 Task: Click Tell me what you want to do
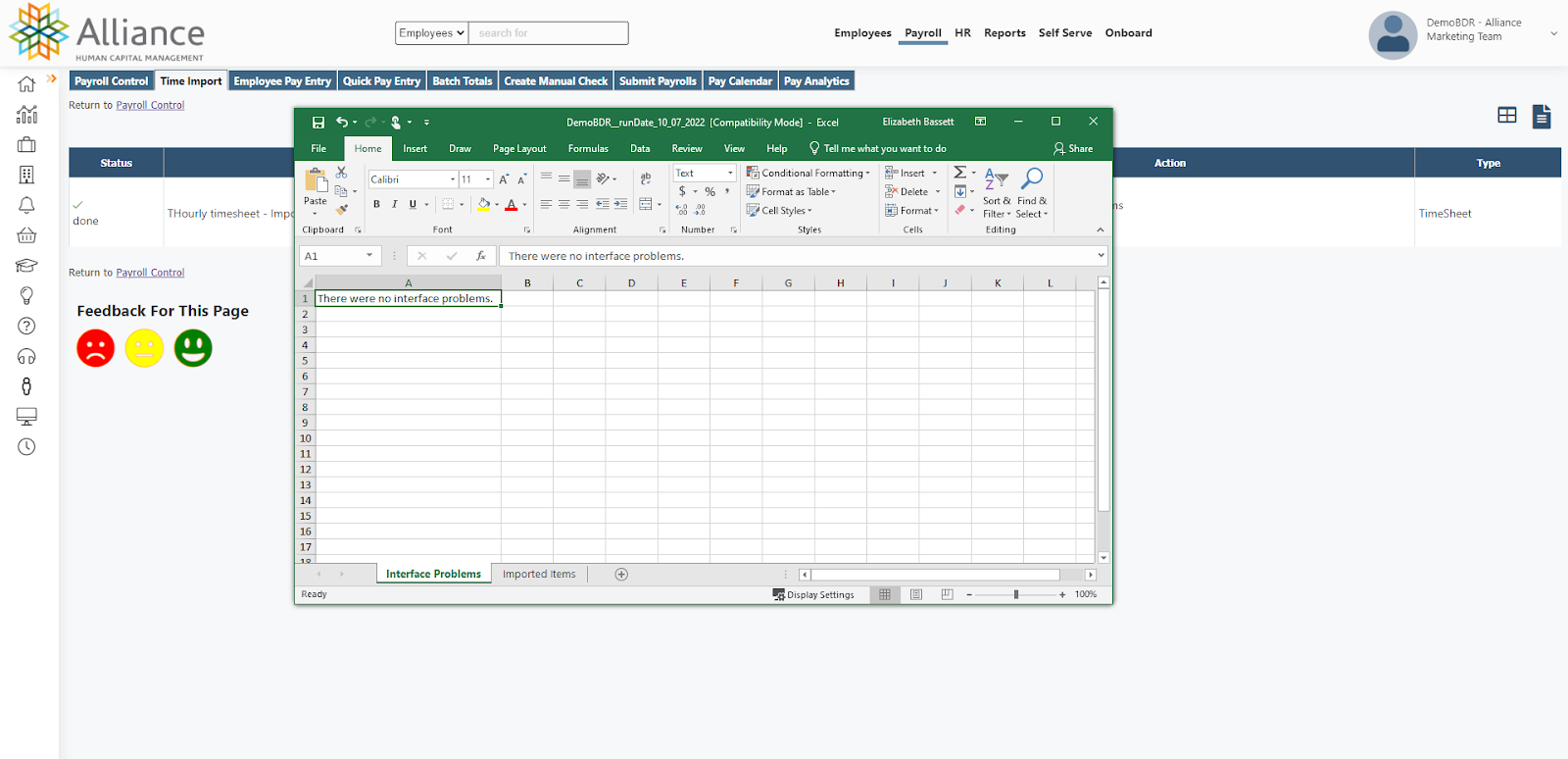point(878,148)
